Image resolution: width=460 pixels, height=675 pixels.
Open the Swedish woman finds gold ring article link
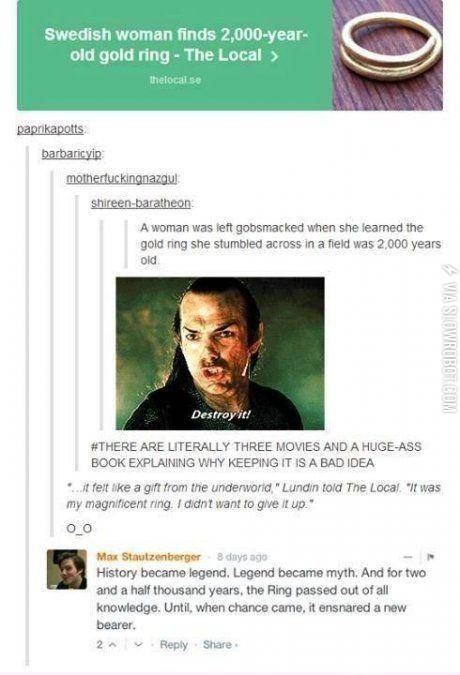[175, 44]
